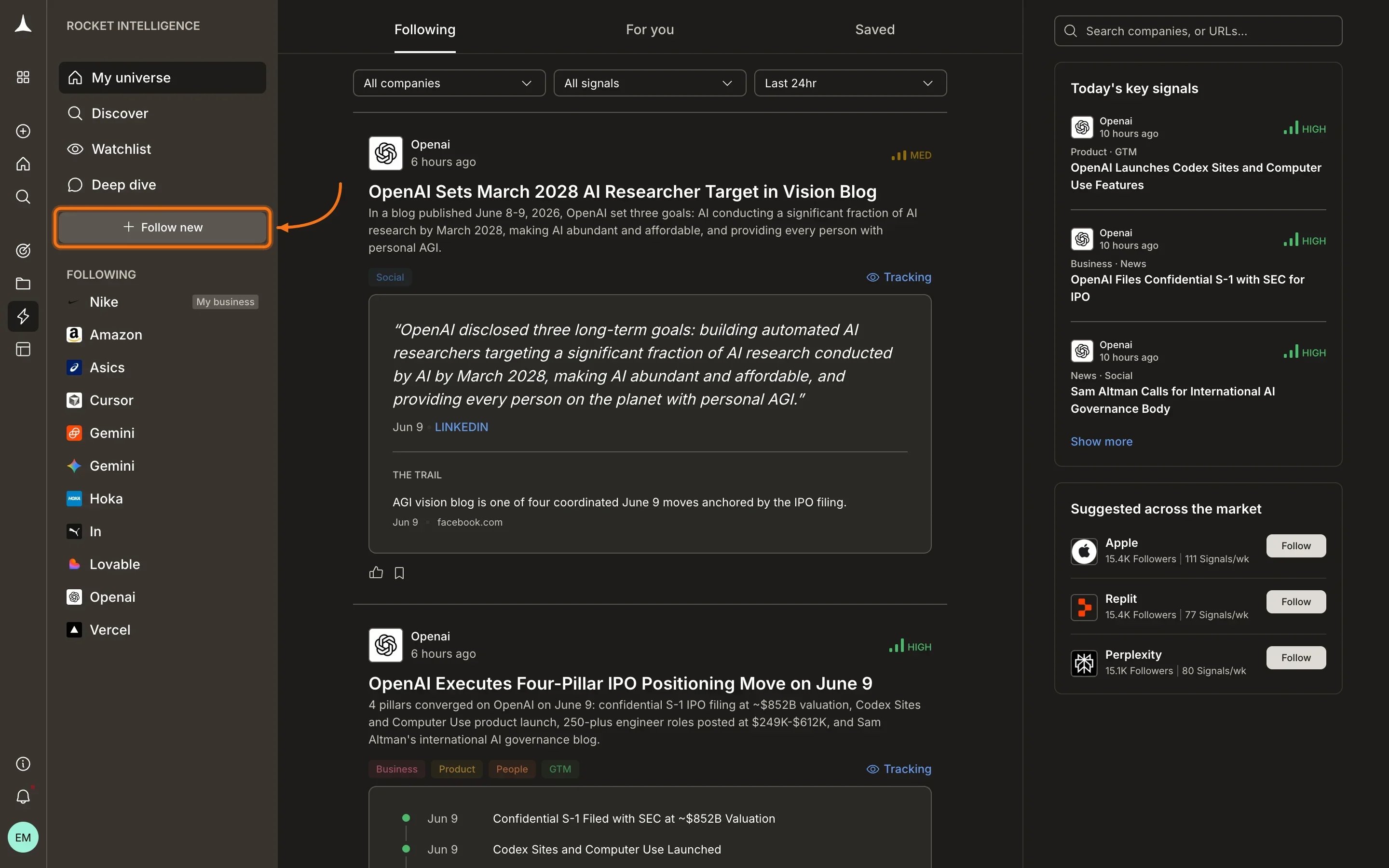1389x868 pixels.
Task: Click the Follow new button
Action: [163, 227]
